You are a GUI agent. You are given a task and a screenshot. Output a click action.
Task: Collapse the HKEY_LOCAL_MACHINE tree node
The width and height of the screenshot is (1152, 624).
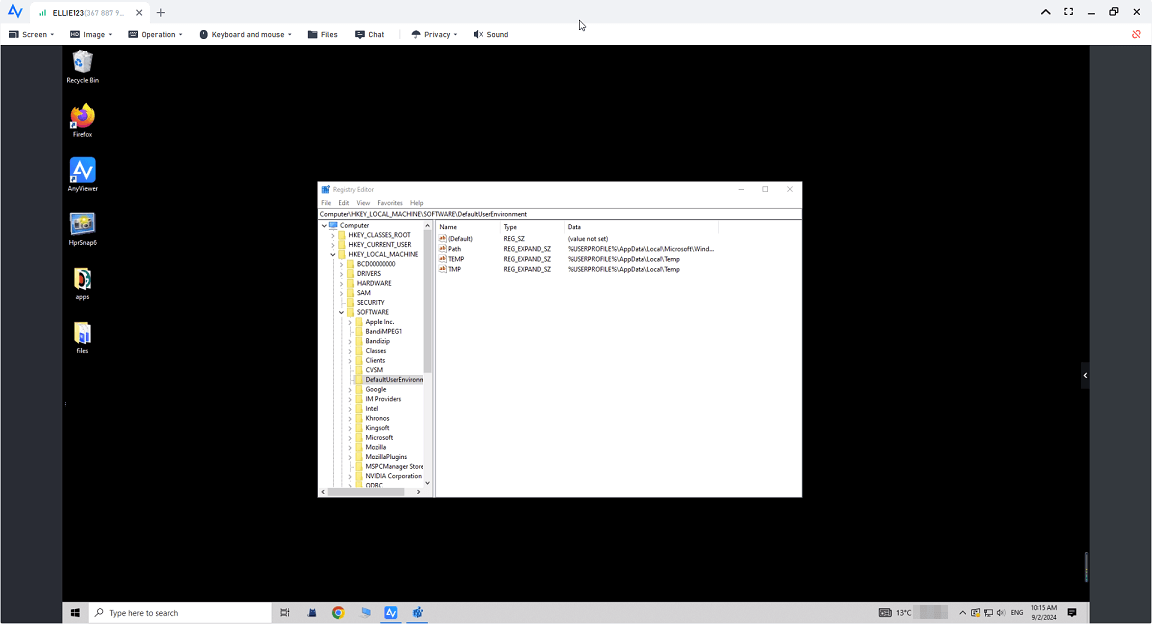point(333,255)
